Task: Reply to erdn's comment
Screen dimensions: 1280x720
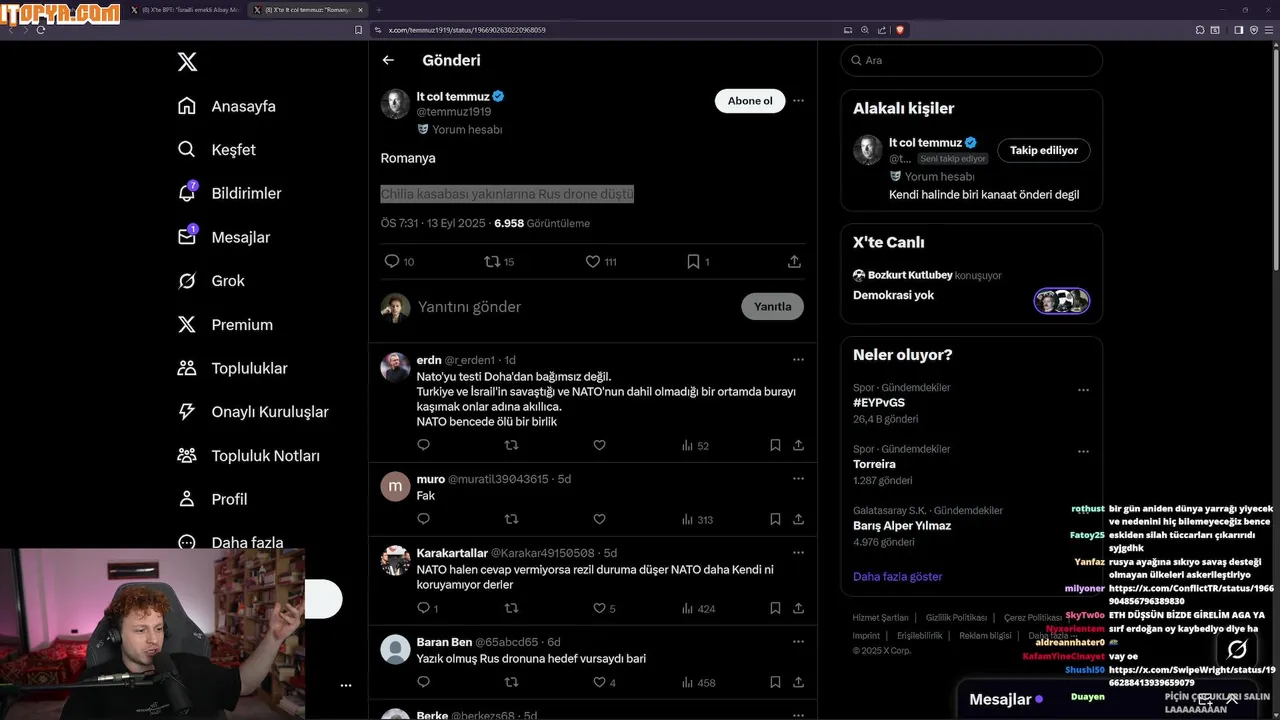Action: click(x=423, y=445)
